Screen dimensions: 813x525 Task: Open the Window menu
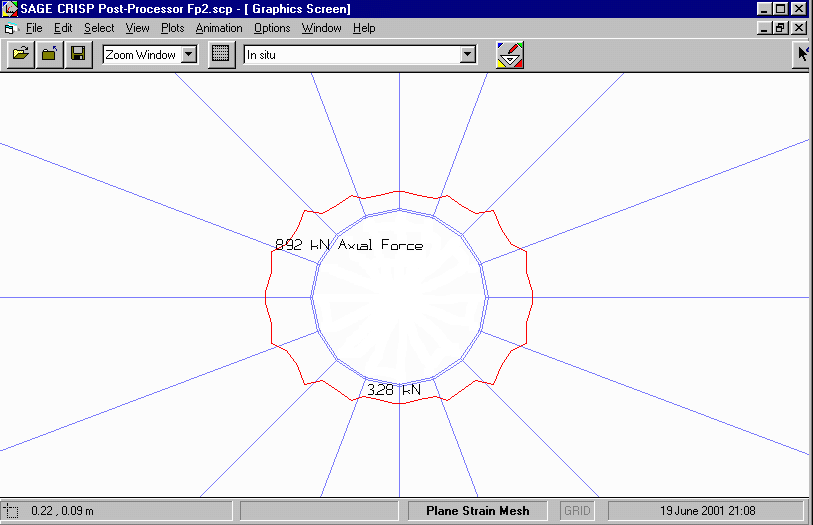321,28
